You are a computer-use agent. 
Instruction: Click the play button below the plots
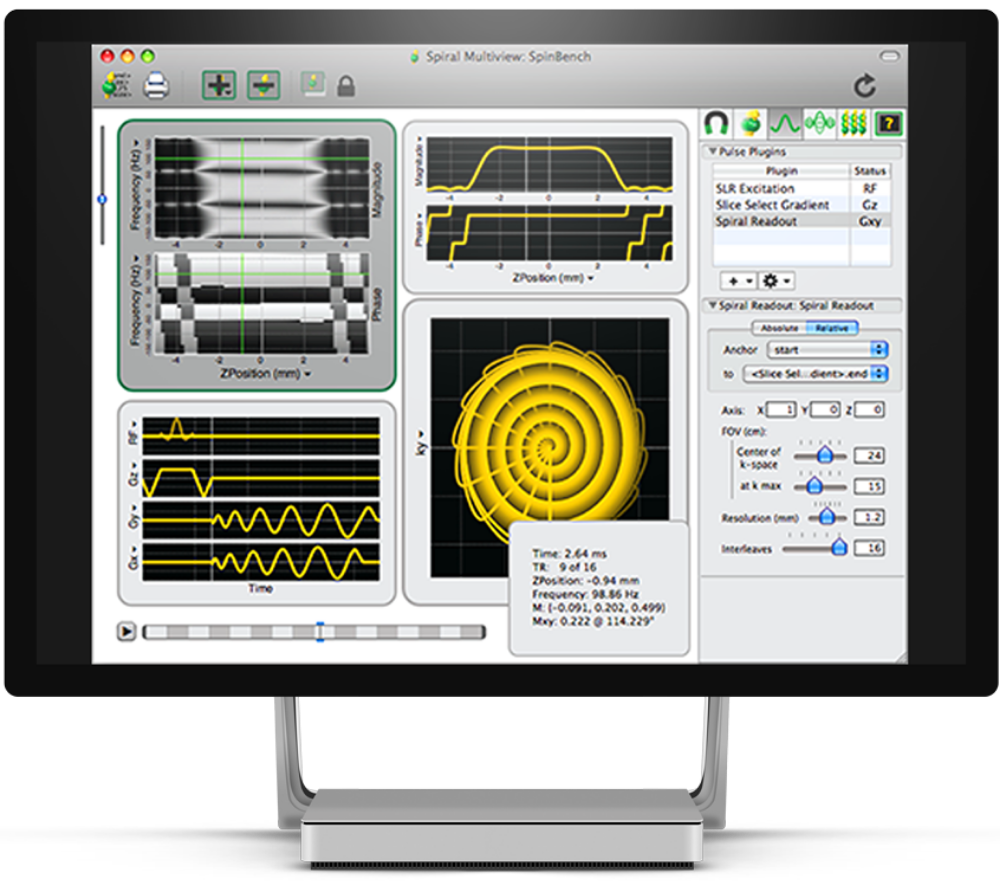coord(126,631)
